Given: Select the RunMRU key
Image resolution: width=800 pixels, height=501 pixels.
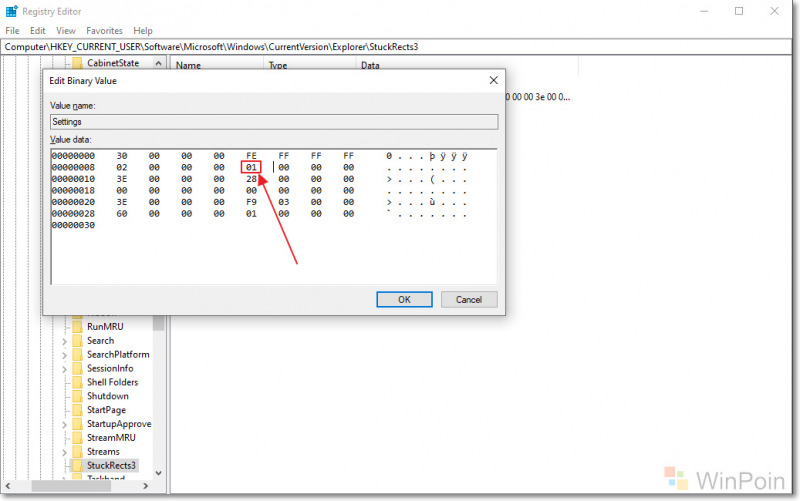Looking at the screenshot, I should (105, 327).
